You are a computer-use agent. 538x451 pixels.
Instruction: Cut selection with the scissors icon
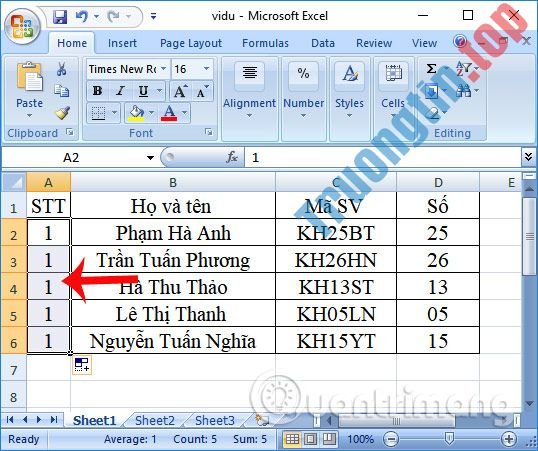tap(62, 69)
